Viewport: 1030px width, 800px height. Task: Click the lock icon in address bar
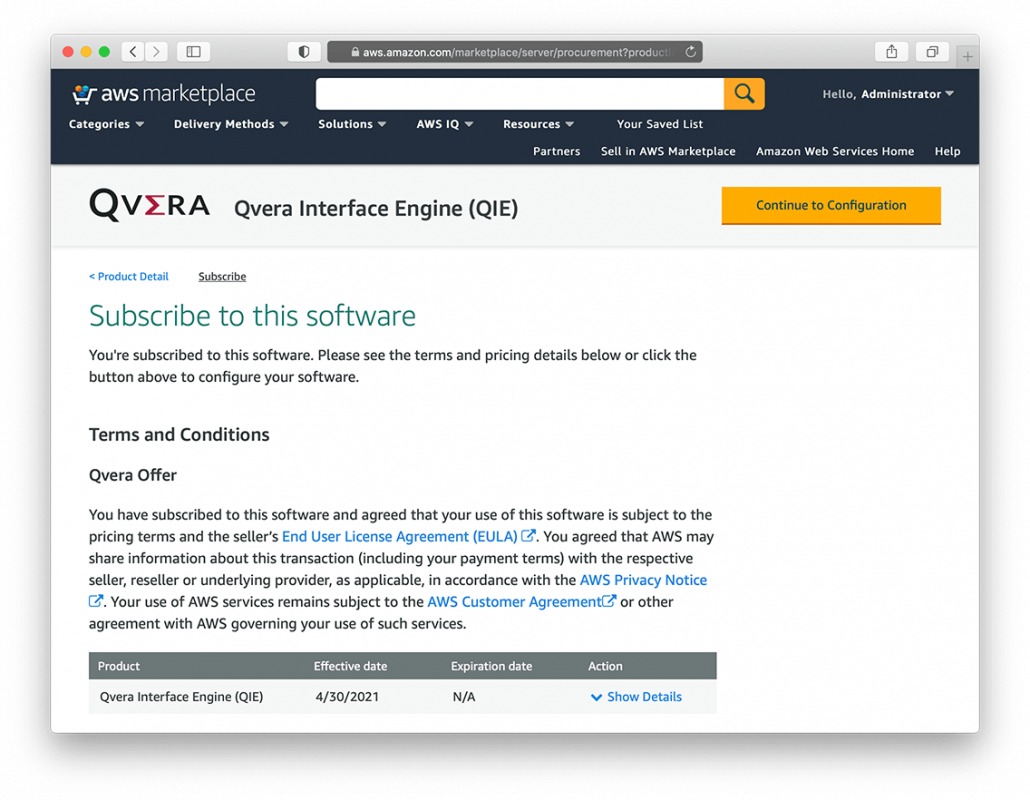[355, 52]
